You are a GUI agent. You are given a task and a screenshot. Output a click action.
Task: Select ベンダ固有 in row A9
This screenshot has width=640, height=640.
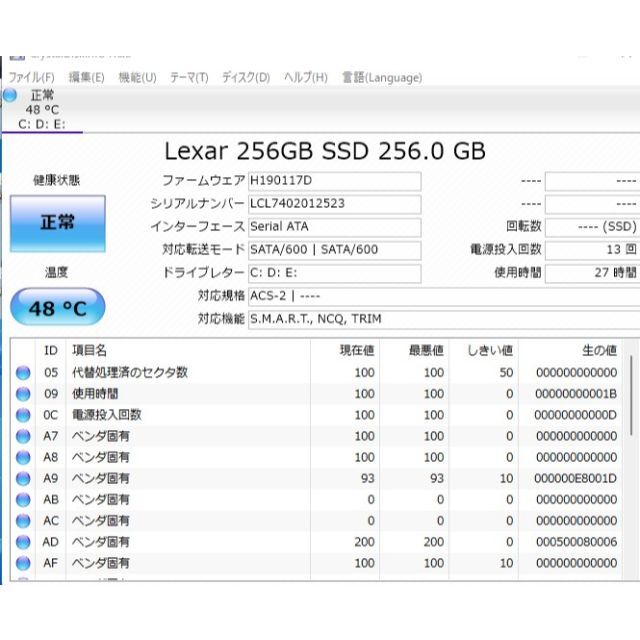[x=100, y=478]
